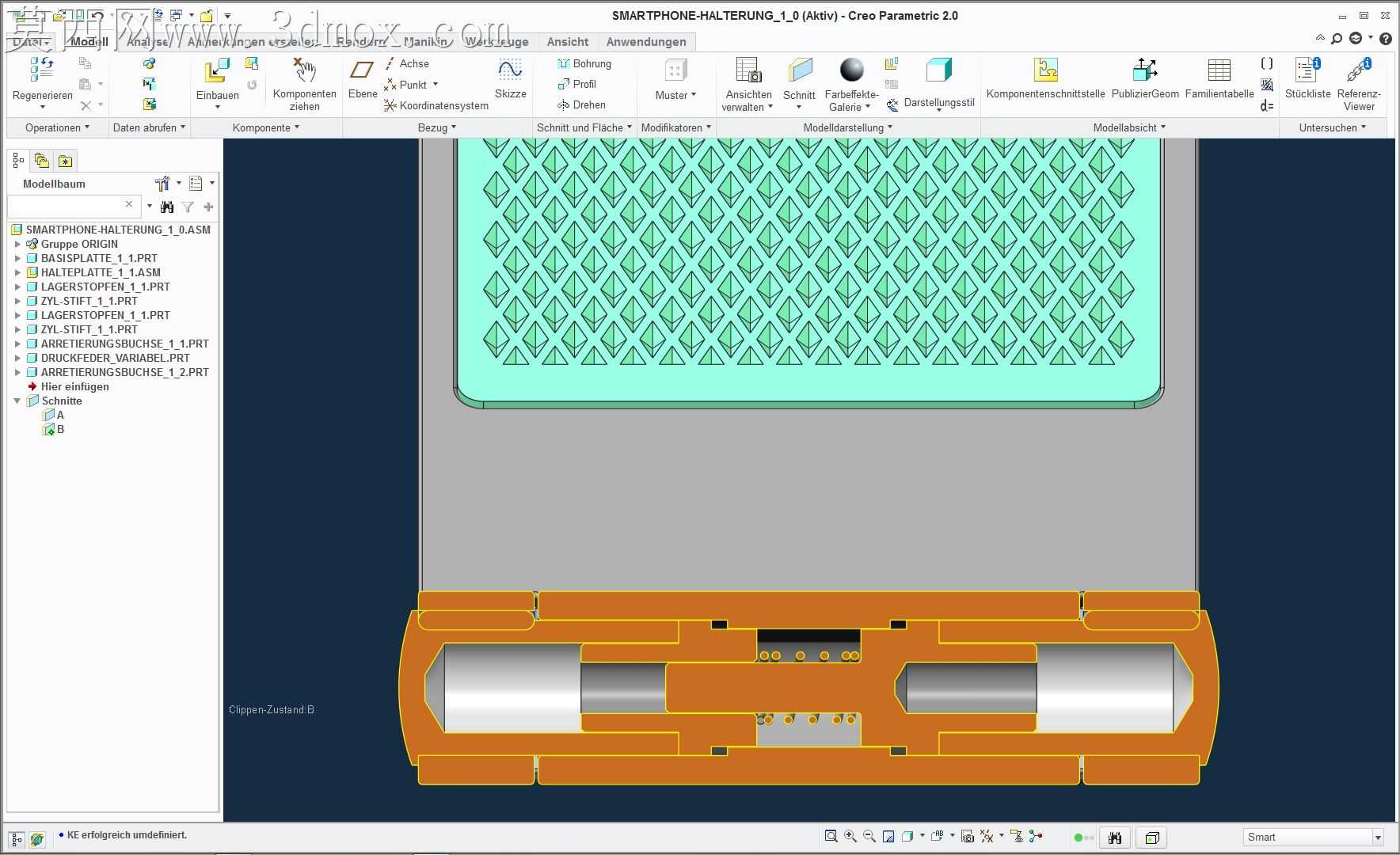The height and width of the screenshot is (855, 1400).
Task: Open the Smart selection filter dropdown
Action: pyautogui.click(x=1378, y=838)
